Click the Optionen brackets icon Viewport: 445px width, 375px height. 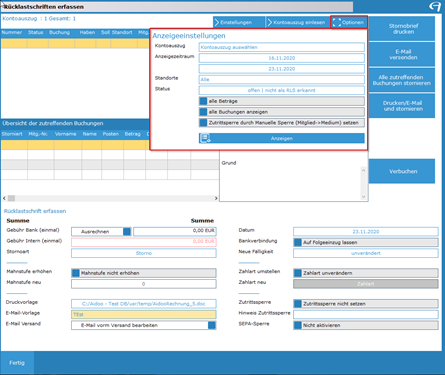click(337, 22)
